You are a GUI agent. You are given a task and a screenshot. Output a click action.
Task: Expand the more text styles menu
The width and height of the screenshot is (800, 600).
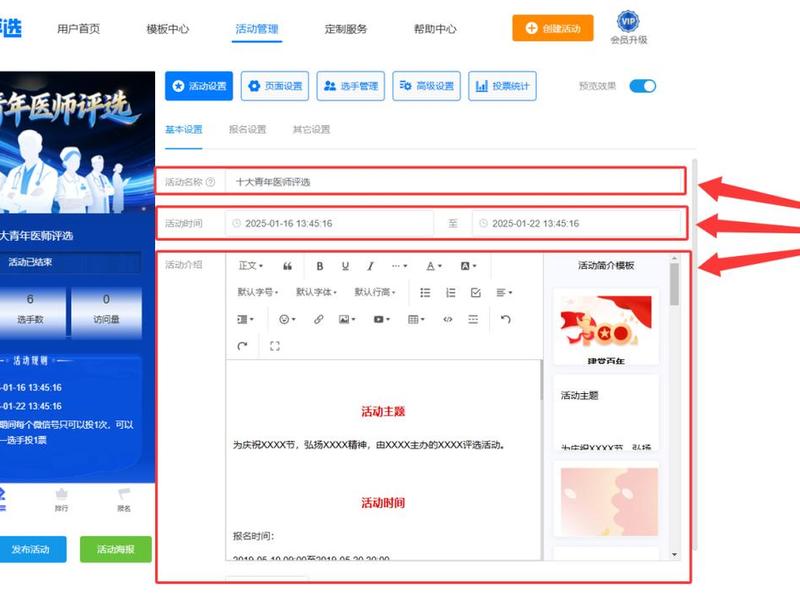coord(399,266)
